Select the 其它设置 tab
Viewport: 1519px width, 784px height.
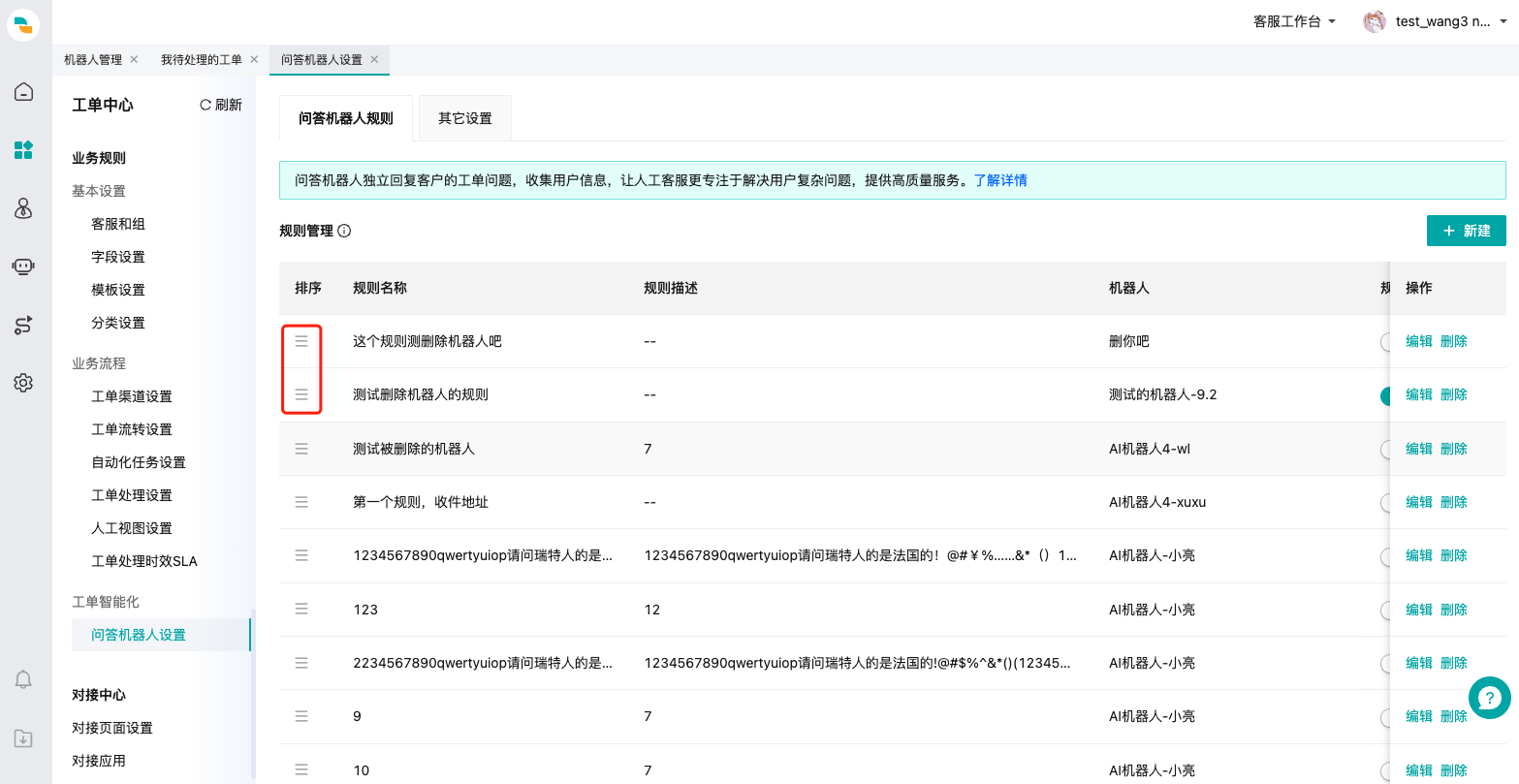point(465,118)
